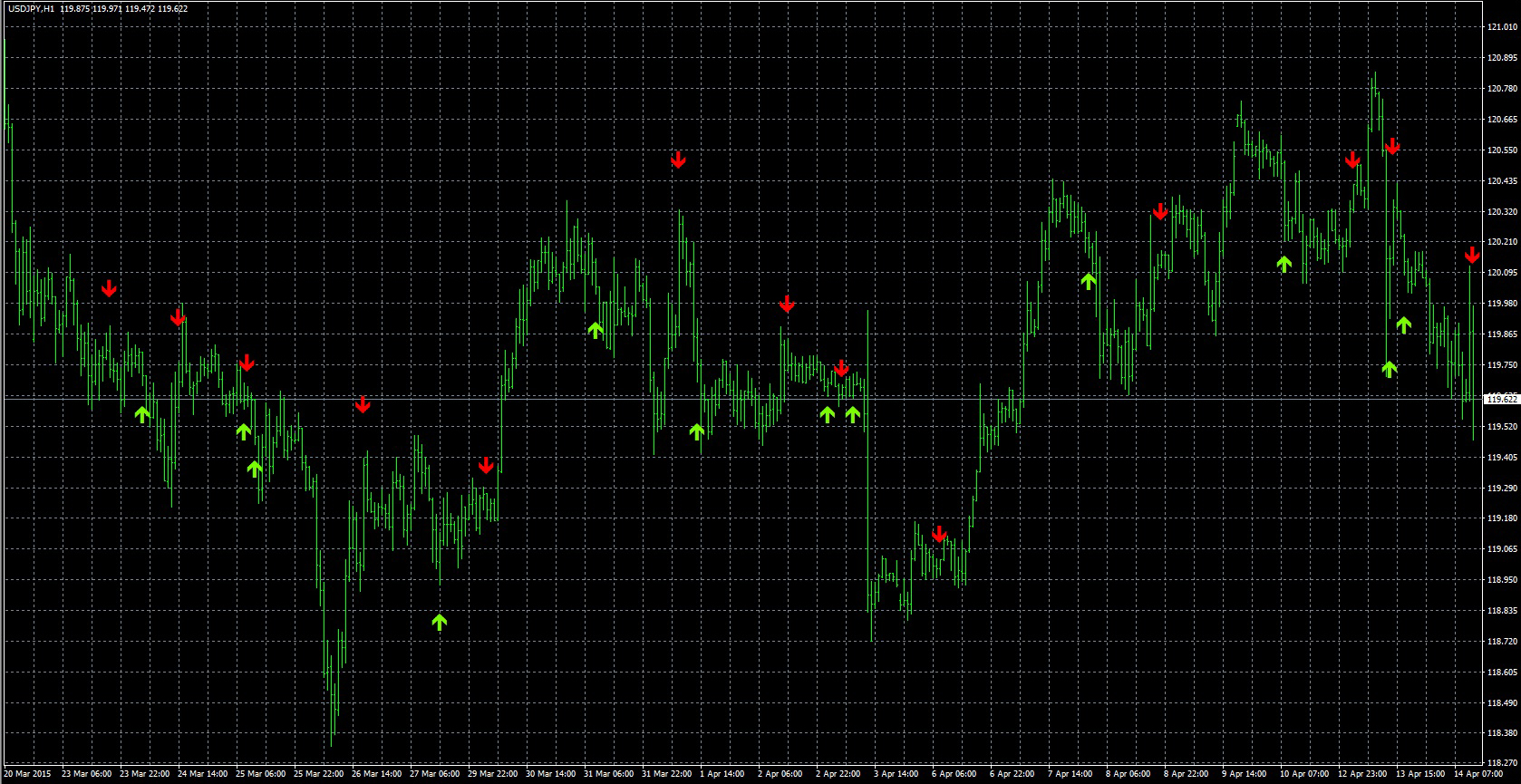Click the 20 Mar 2015 time axis label
Screen dimensions: 1521x784
(27, 774)
